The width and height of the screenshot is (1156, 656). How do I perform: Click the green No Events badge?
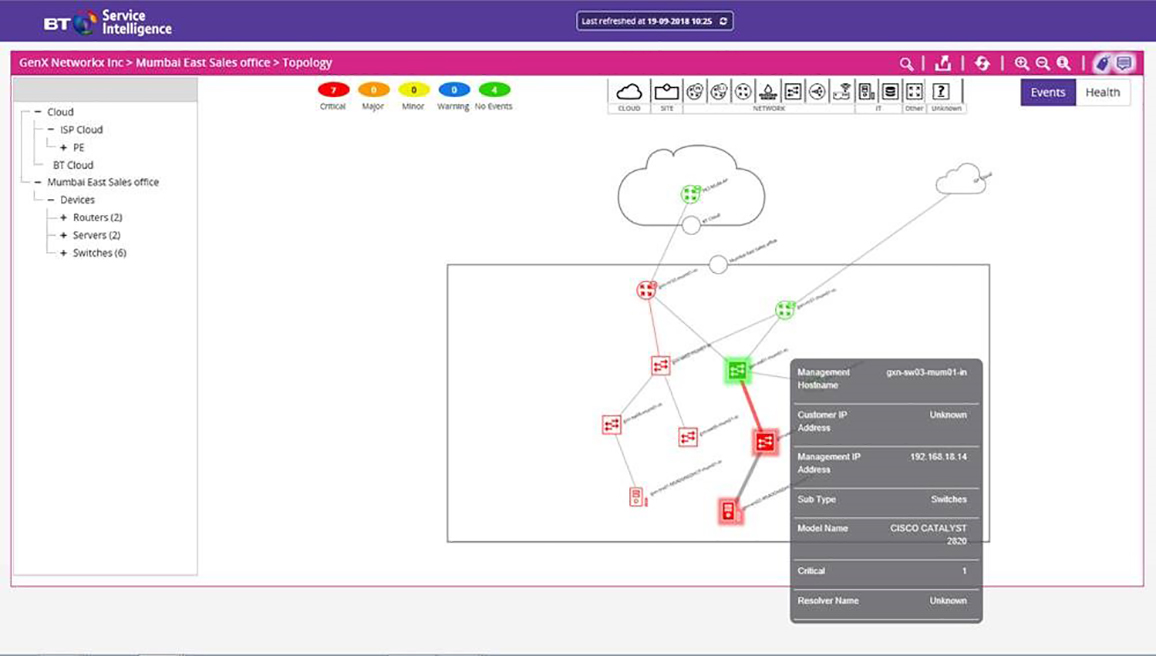pyautogui.click(x=494, y=90)
